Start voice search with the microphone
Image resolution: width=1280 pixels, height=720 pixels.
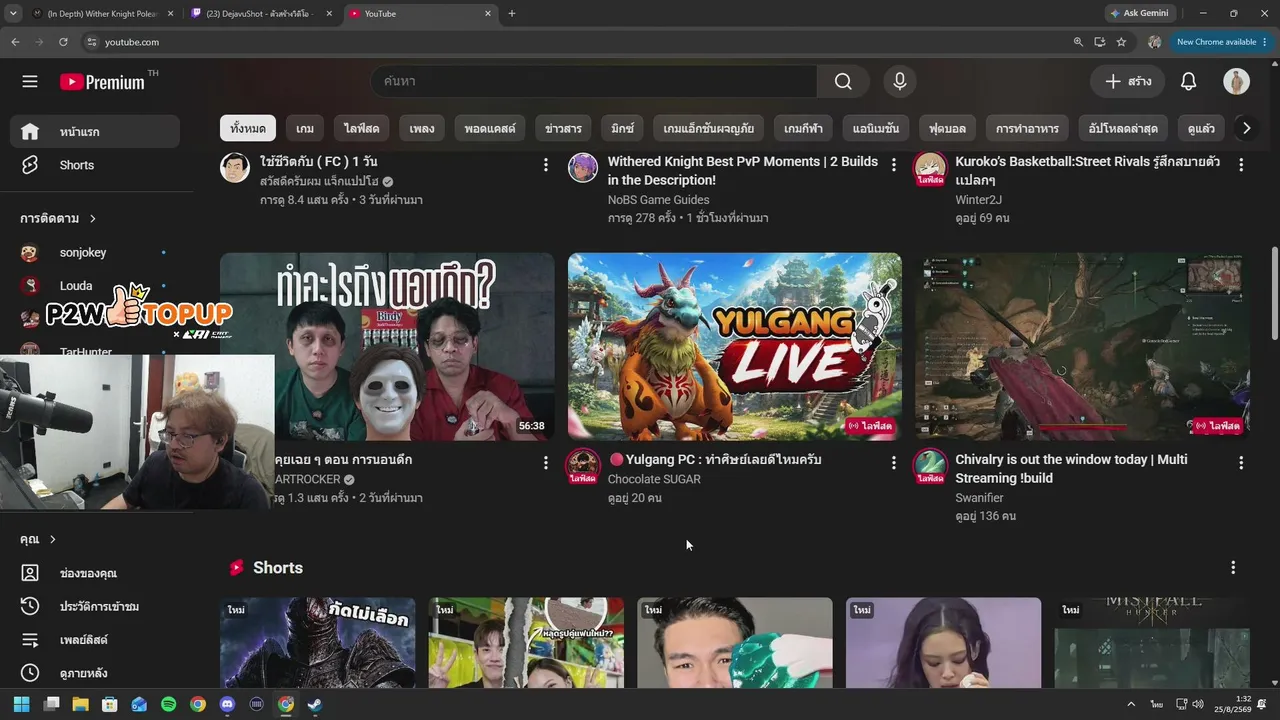900,81
